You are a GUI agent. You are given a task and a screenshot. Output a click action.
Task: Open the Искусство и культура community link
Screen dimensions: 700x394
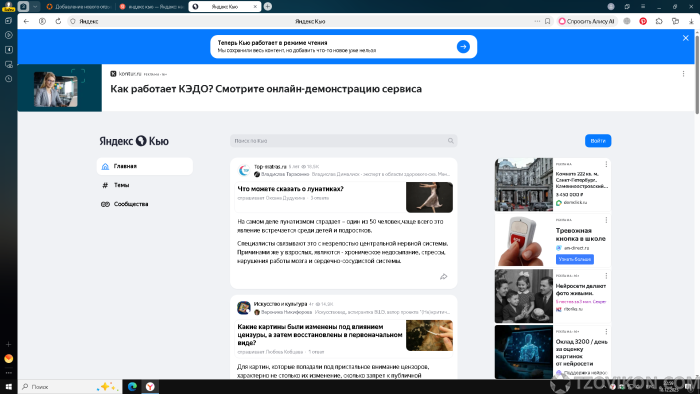[x=280, y=304]
